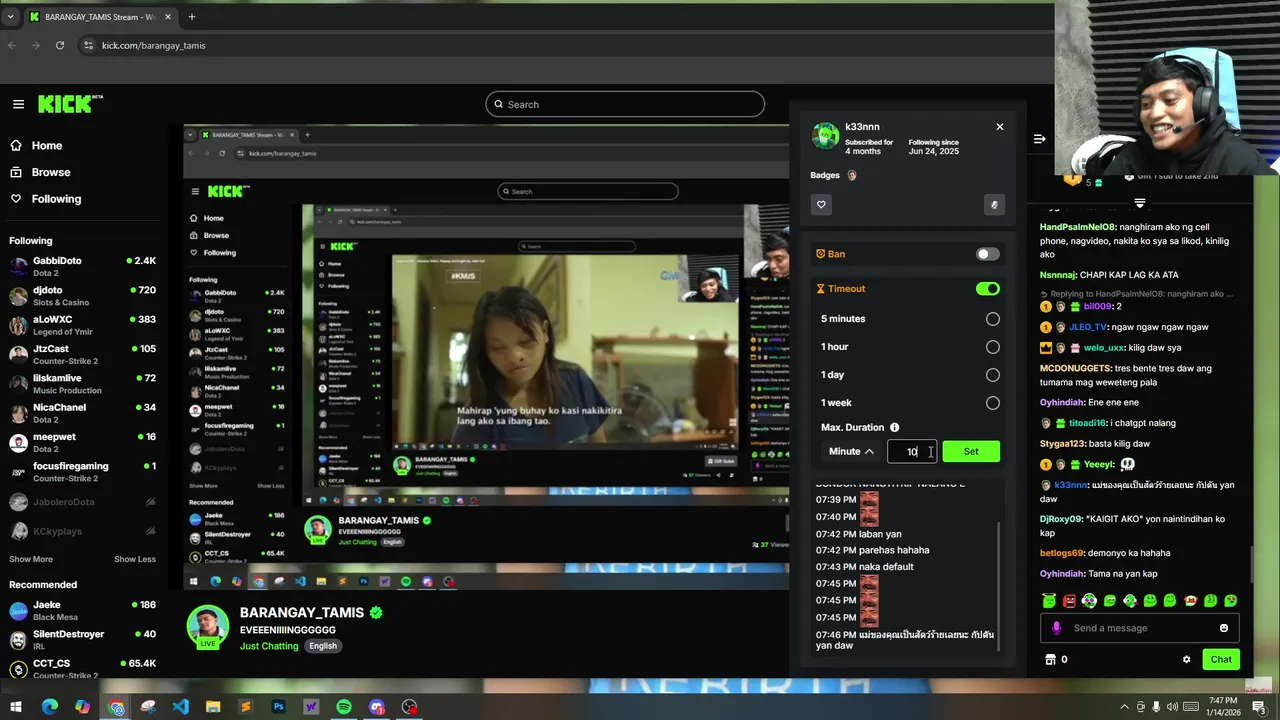Viewport: 1280px width, 720px height.
Task: Click k33nnn's avatar in the user card
Action: [825, 136]
